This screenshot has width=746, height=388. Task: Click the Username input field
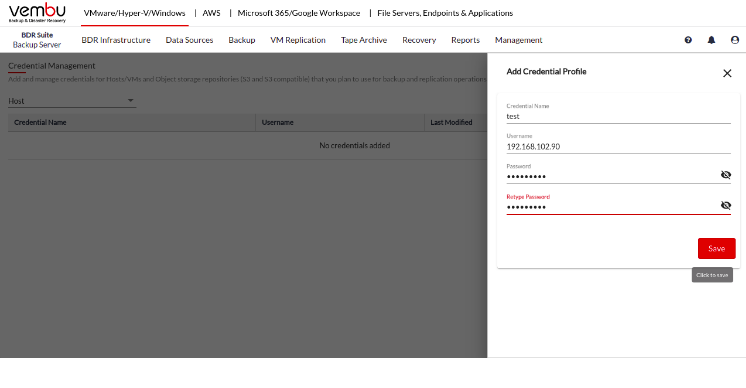(x=618, y=146)
